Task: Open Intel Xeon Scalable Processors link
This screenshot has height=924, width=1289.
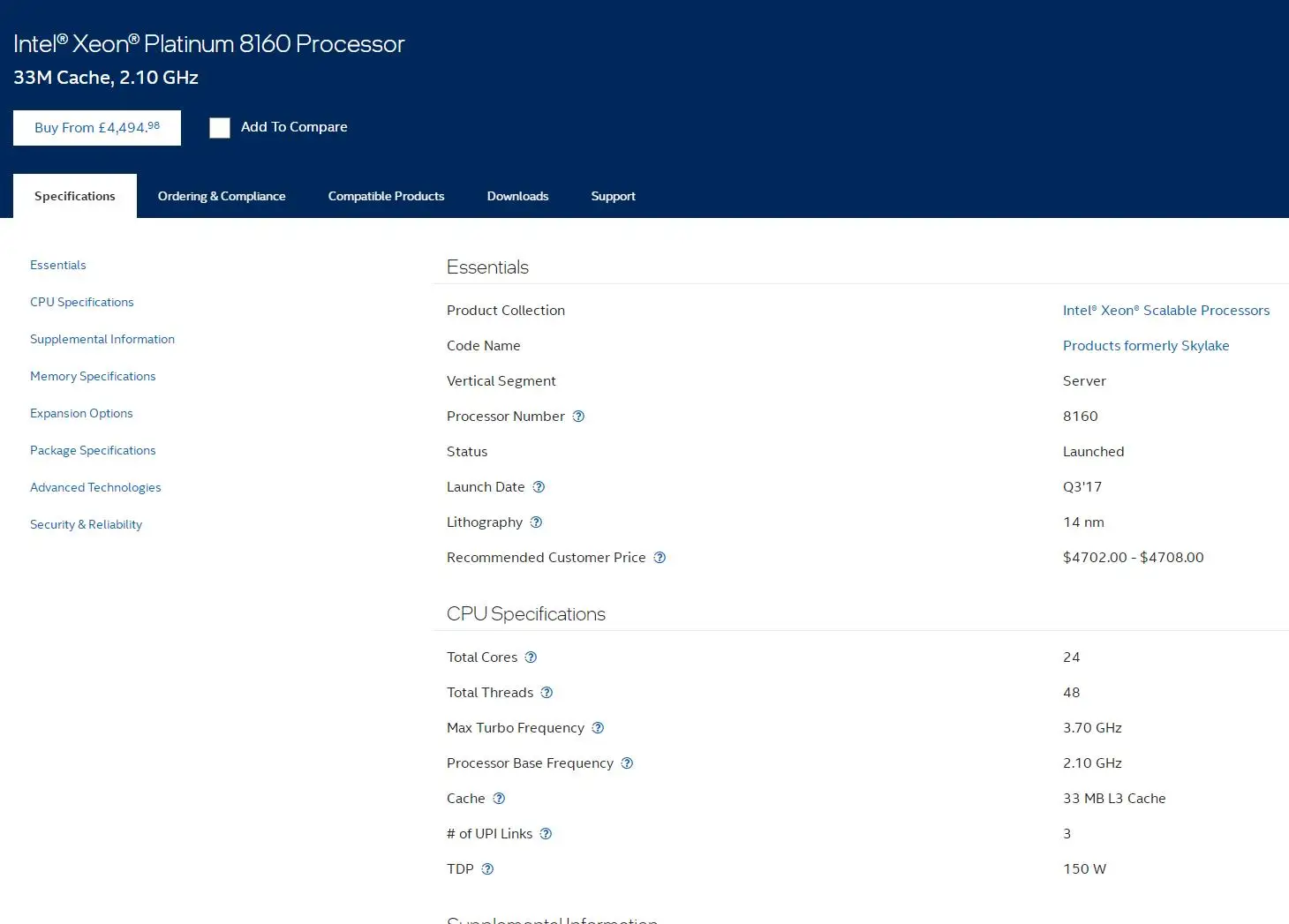Action: point(1165,311)
